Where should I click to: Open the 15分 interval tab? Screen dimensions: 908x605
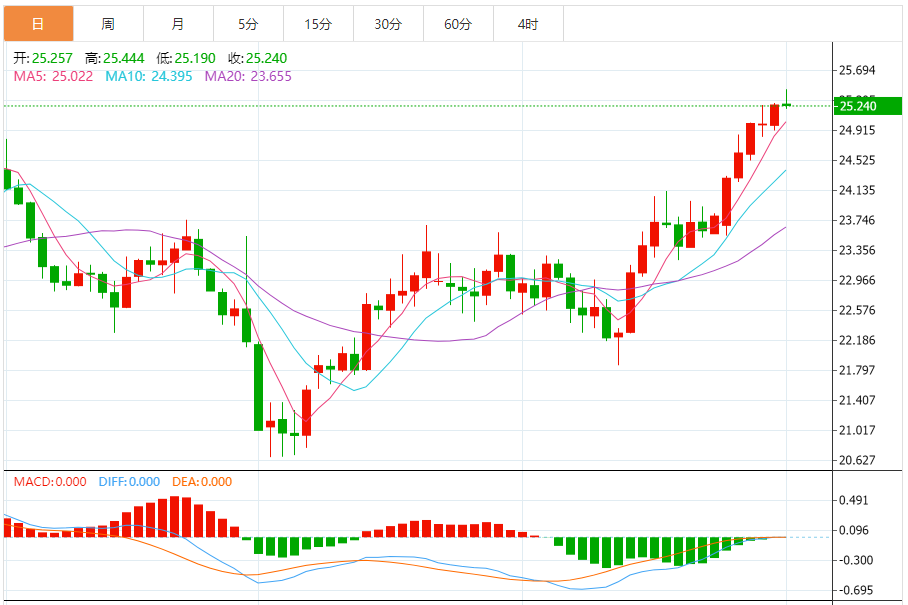click(318, 24)
